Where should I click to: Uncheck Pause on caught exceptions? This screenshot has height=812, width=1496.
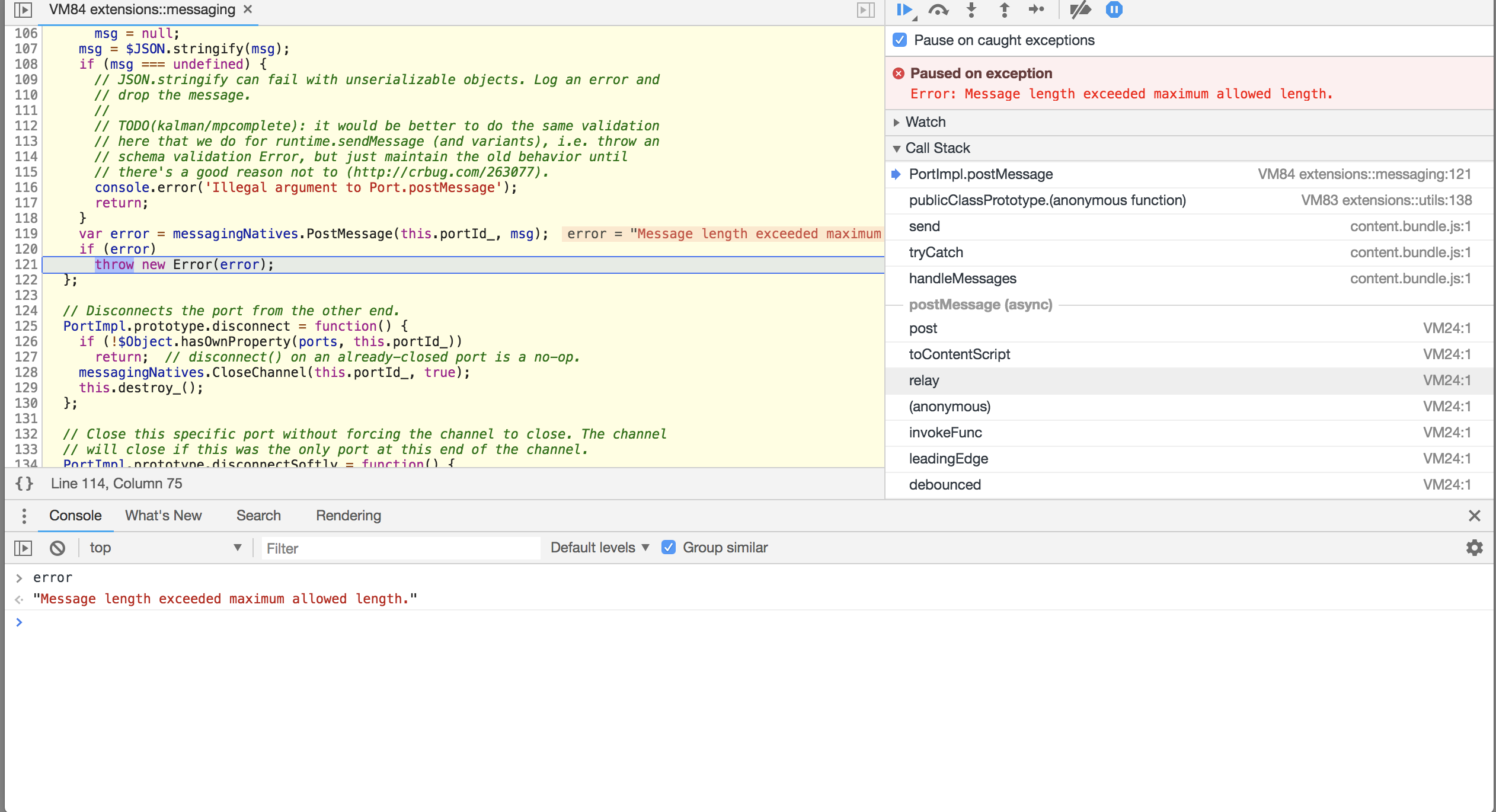pyautogui.click(x=900, y=40)
